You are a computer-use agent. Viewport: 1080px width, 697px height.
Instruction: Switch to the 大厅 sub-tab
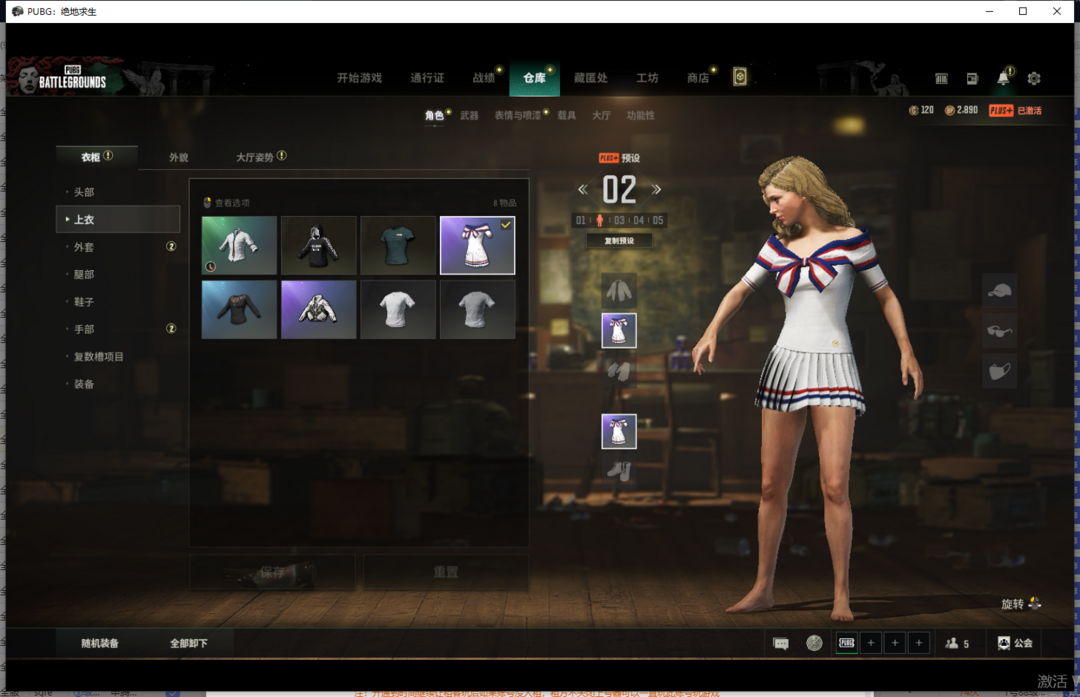click(601, 116)
